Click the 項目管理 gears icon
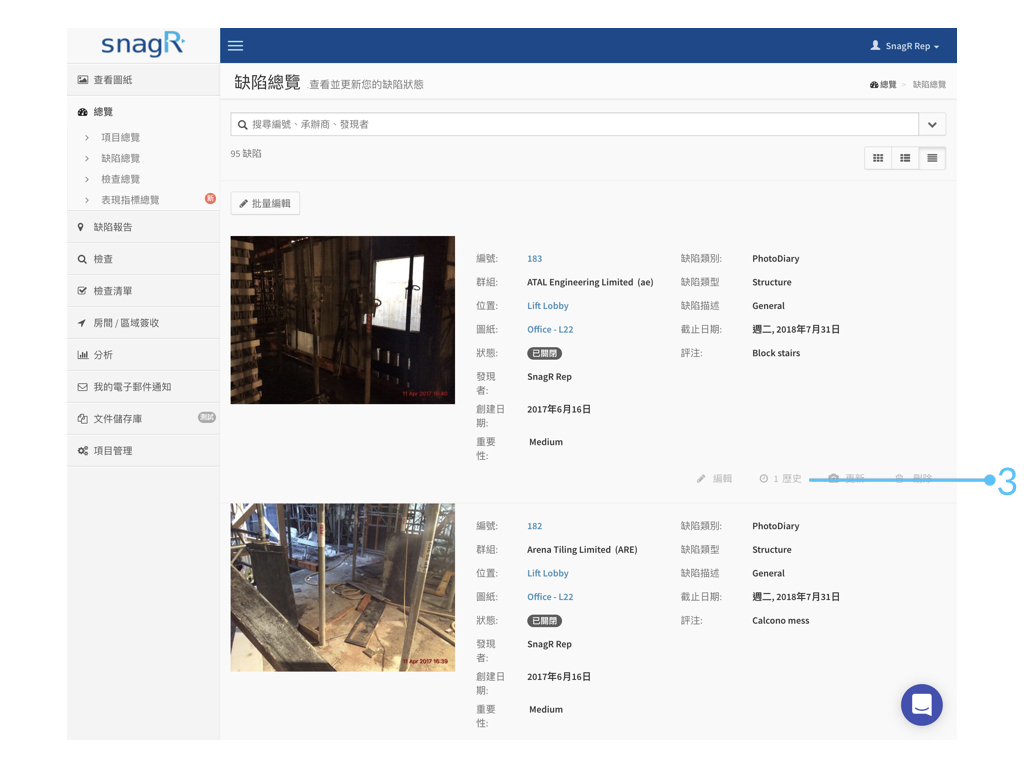Image resolution: width=1024 pixels, height=768 pixels. [82, 451]
